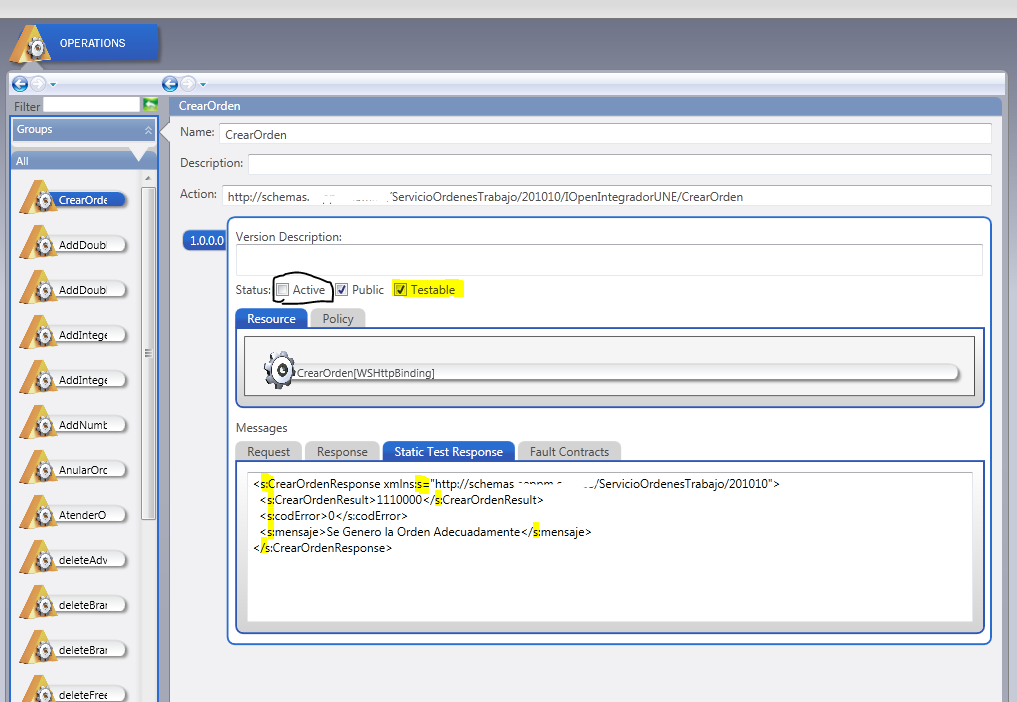The height and width of the screenshot is (702, 1017).
Task: Click the AnularOrc operation icon in the list
Action: 38,467
